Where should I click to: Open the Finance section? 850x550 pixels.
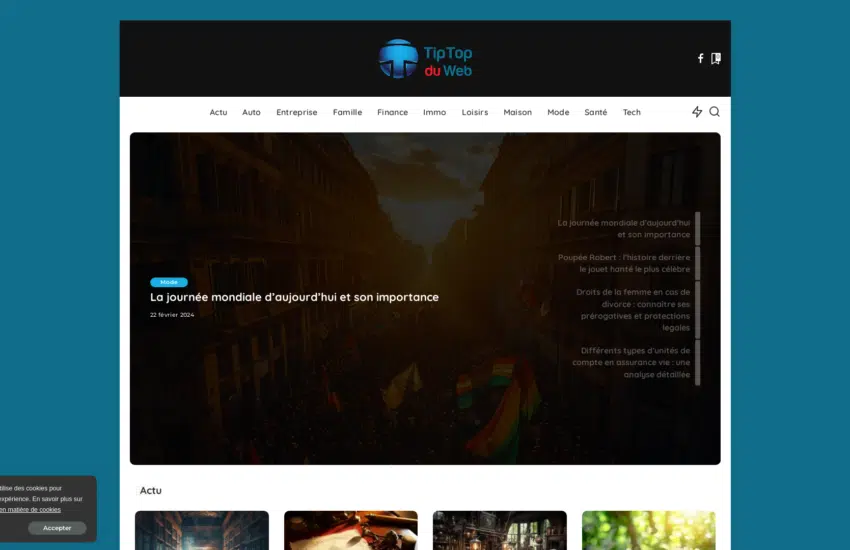tap(392, 112)
